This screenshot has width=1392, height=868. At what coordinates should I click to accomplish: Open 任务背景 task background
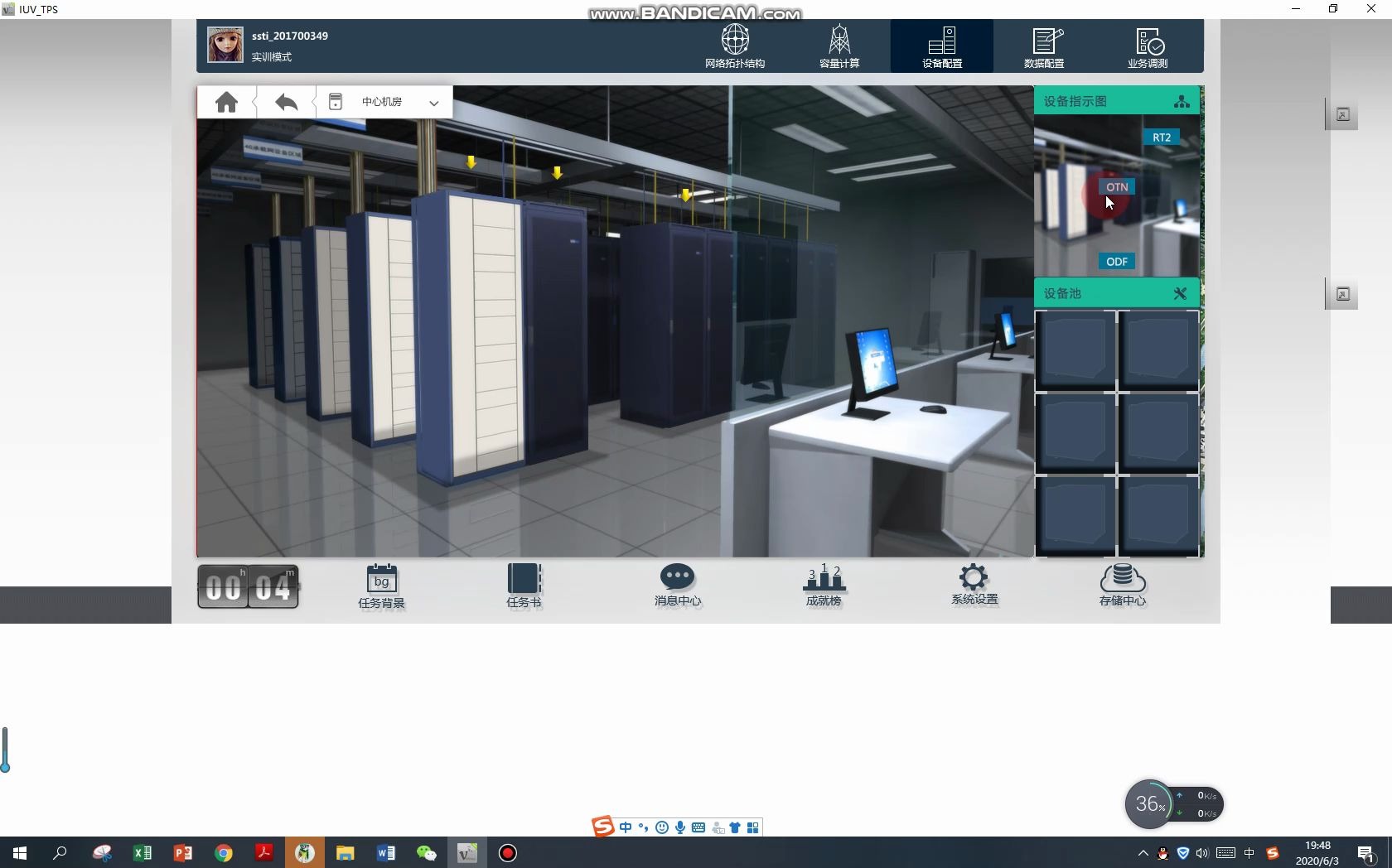[381, 586]
